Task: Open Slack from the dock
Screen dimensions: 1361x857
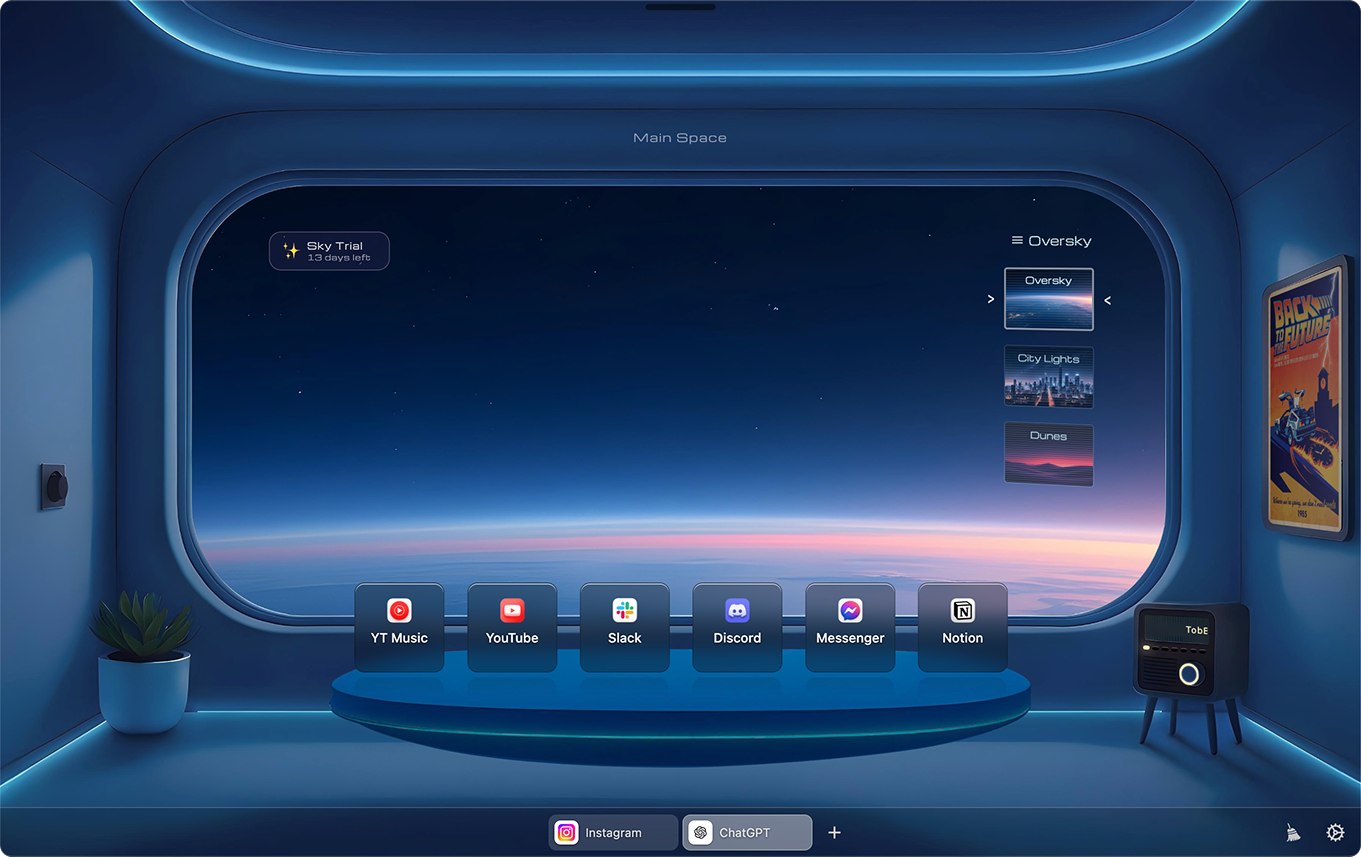Action: point(625,627)
